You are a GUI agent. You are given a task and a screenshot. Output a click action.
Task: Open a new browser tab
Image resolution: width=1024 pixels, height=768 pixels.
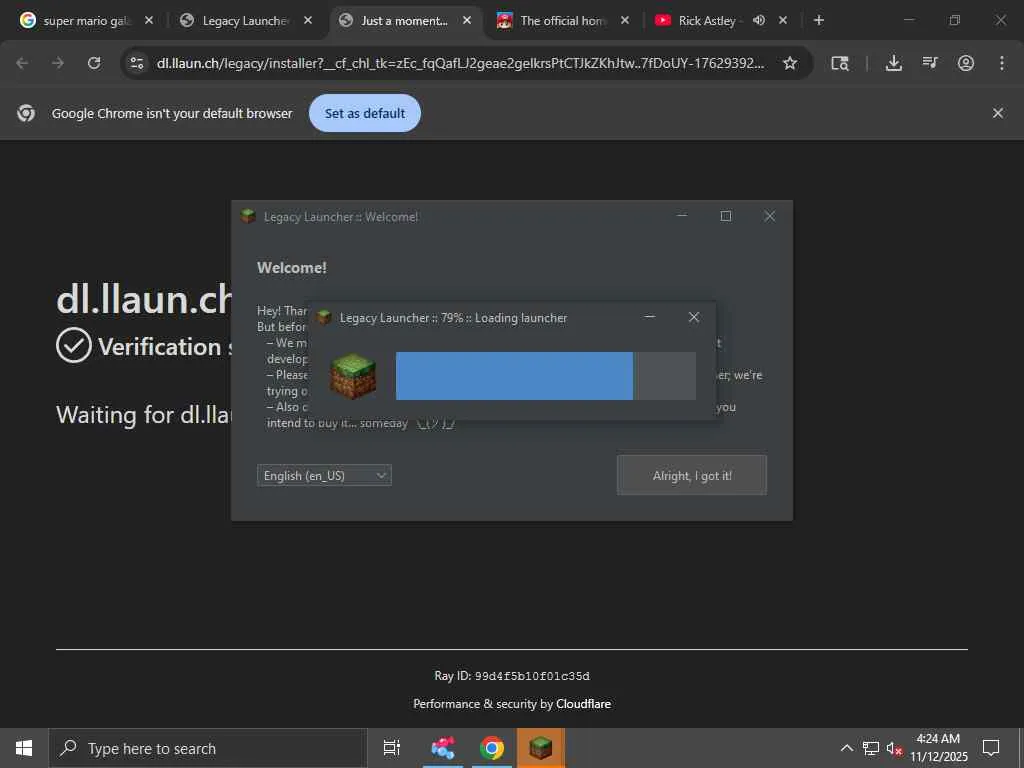coord(819,20)
